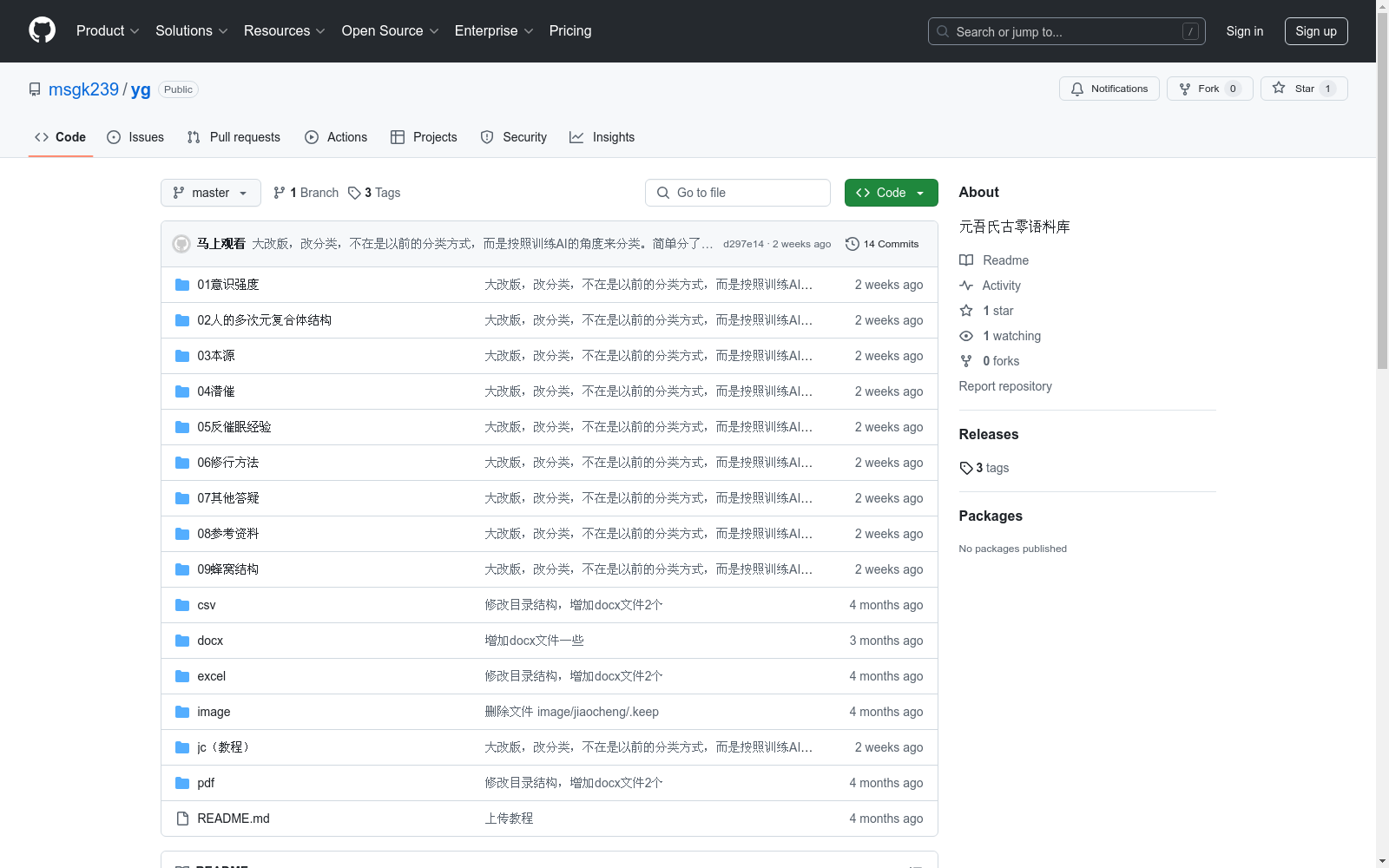Click the Readme book icon in About
Screen dimensions: 1389x868
point(966,260)
